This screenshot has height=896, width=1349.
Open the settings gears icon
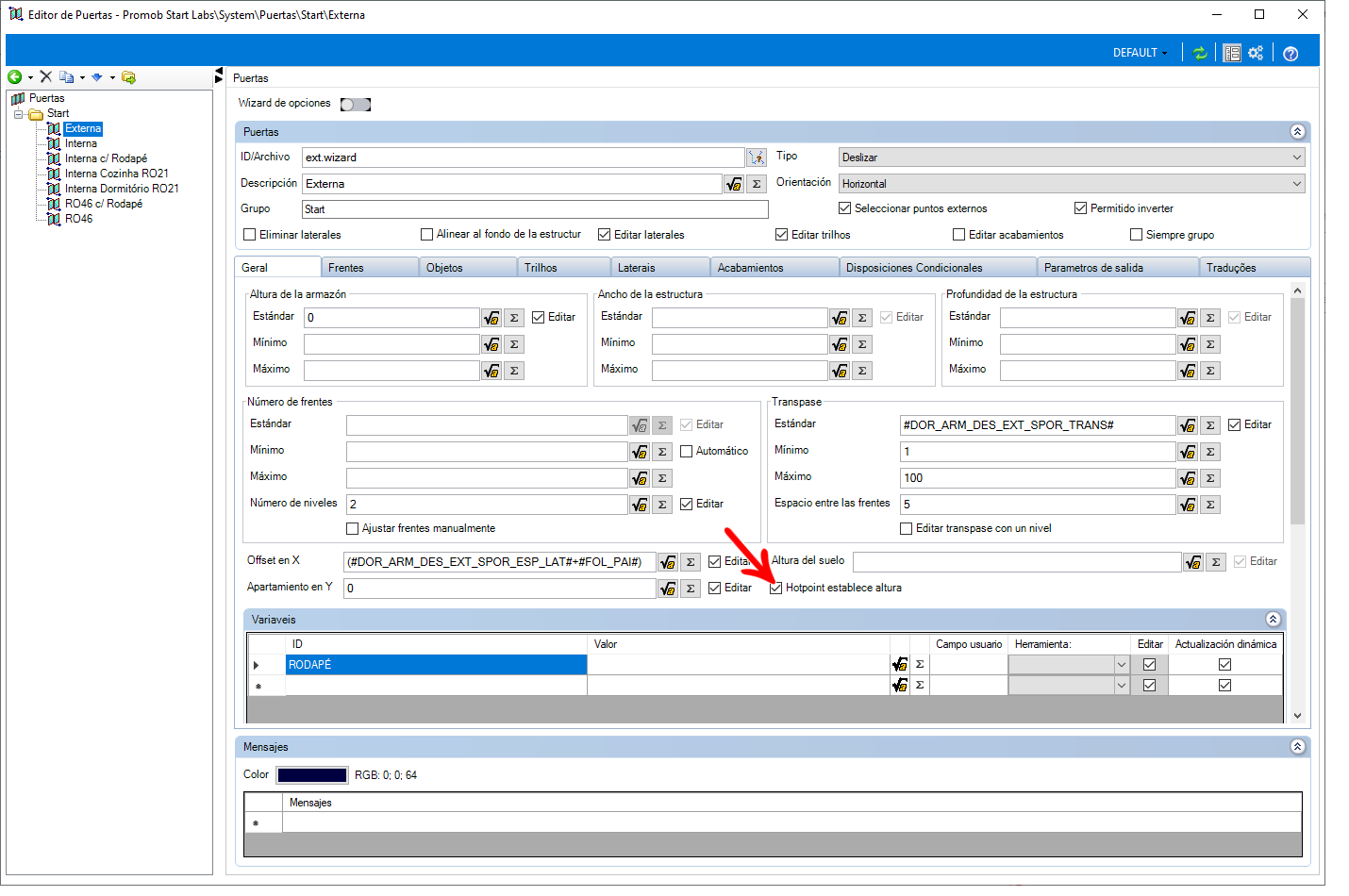pyautogui.click(x=1256, y=53)
